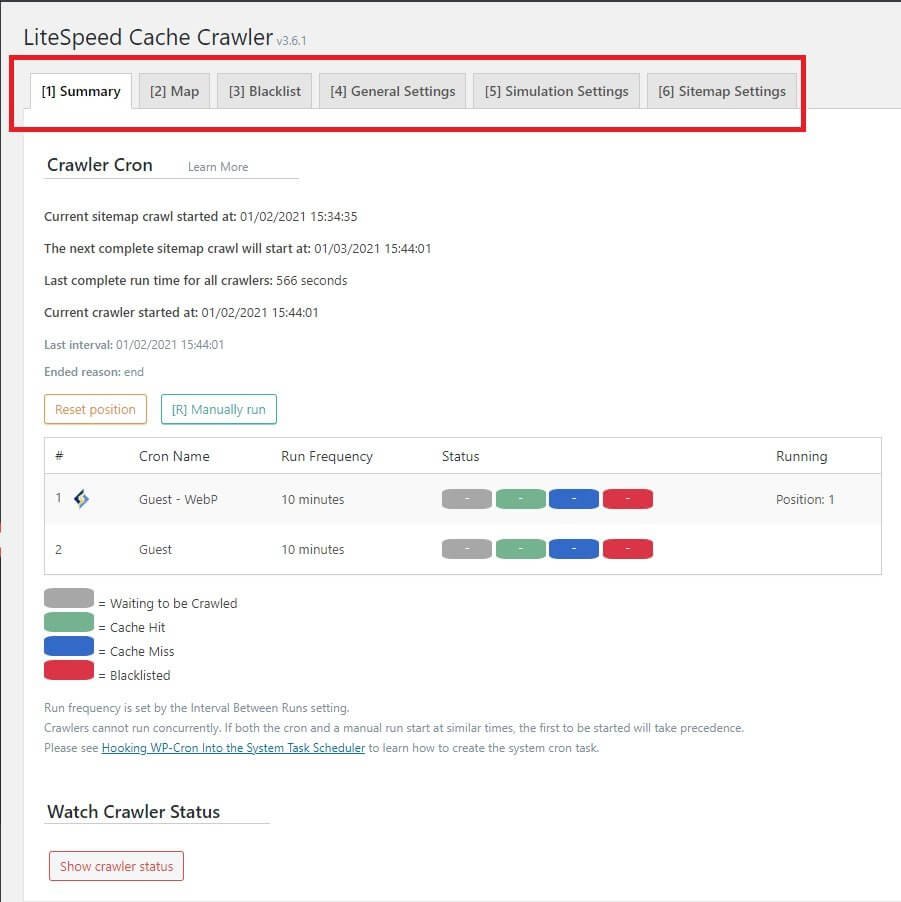Click the LiteSpeed Cache Crawler page title
The height and width of the screenshot is (902, 901).
click(x=148, y=37)
